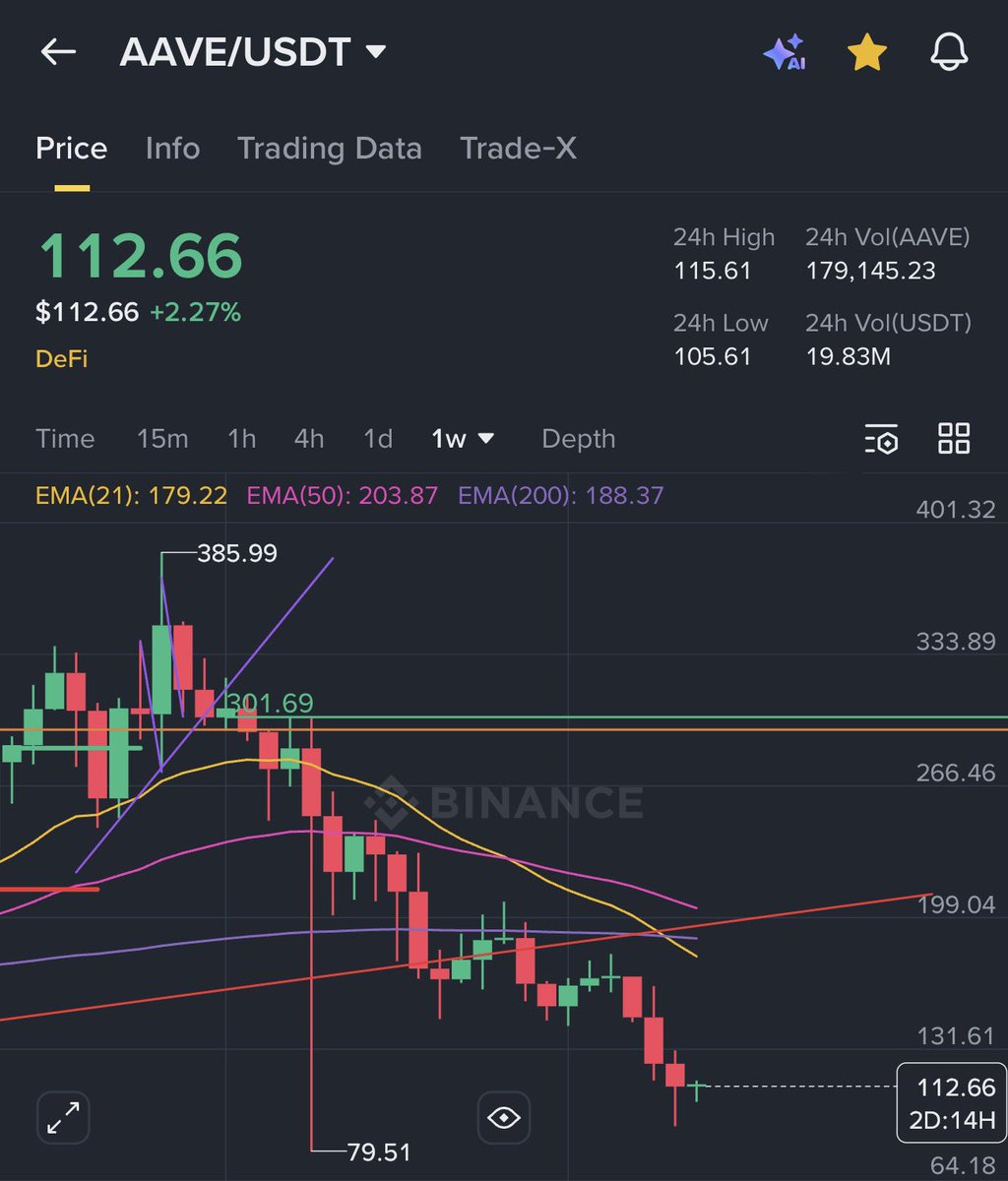
Task: Tap the EMA(21): 179.22 indicator label
Action: click(131, 495)
